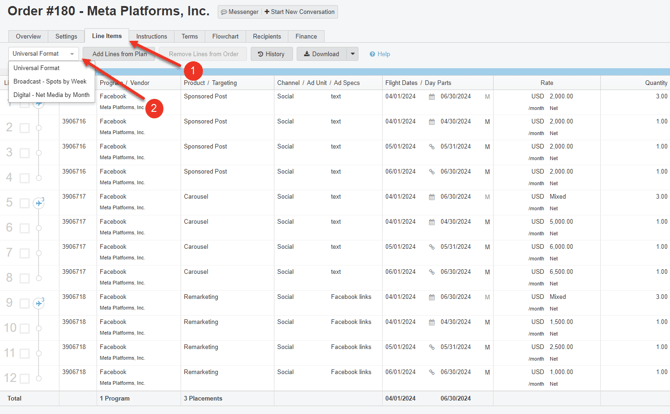The width and height of the screenshot is (670, 414).
Task: Click the link icon in line 8 flight dates
Action: point(432,272)
